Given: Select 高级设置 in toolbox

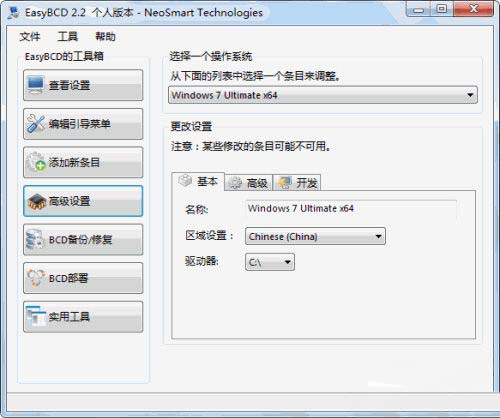Looking at the screenshot, I should point(83,201).
